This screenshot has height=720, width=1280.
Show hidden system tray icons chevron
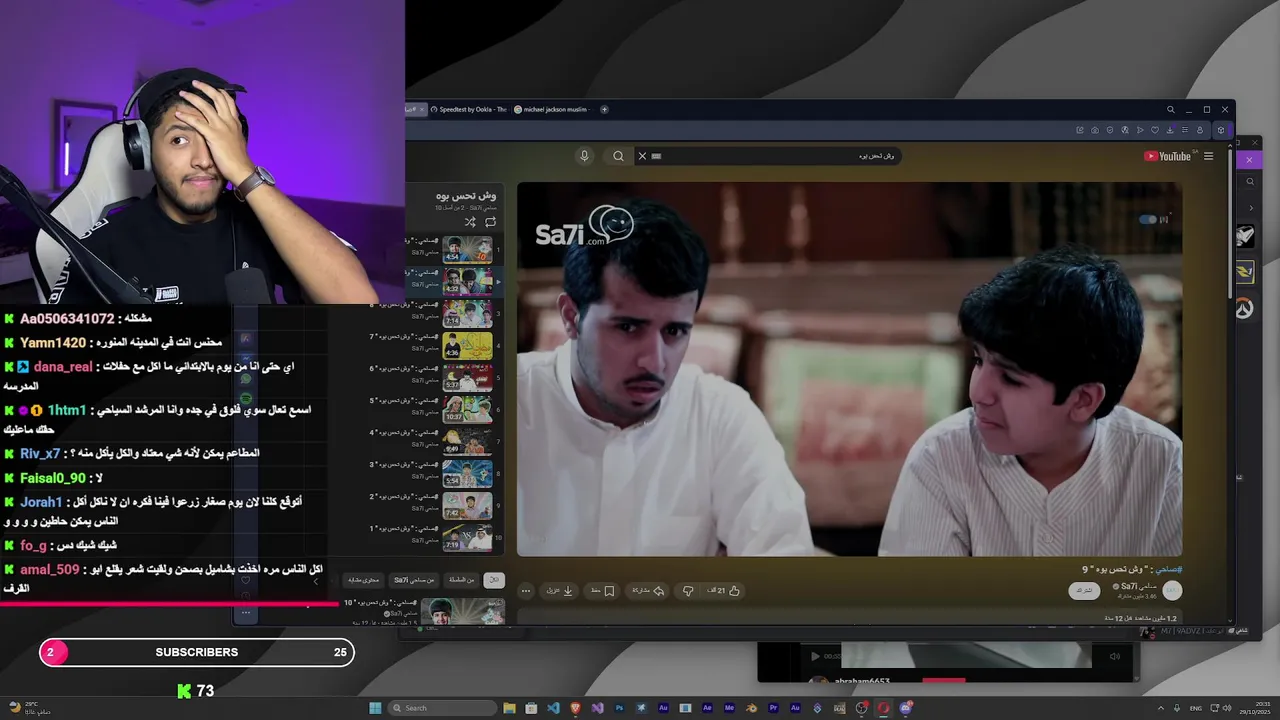pyautogui.click(x=1162, y=708)
